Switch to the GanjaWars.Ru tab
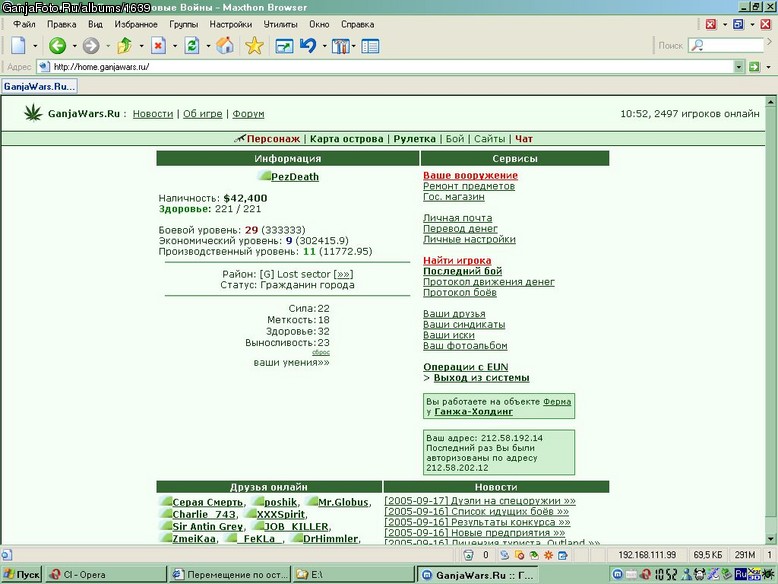This screenshot has width=778, height=584. coord(39,86)
